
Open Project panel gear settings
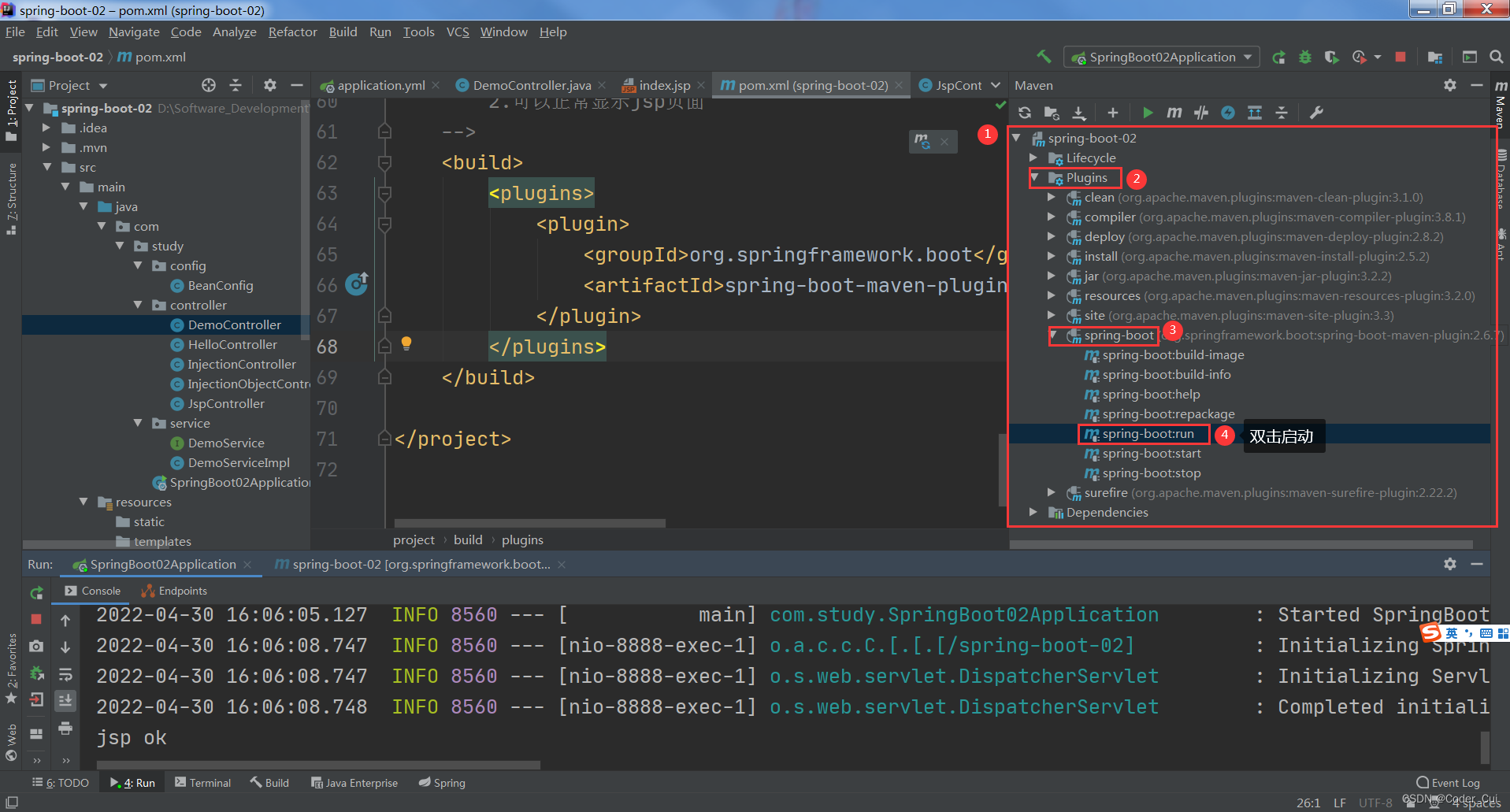coord(270,85)
